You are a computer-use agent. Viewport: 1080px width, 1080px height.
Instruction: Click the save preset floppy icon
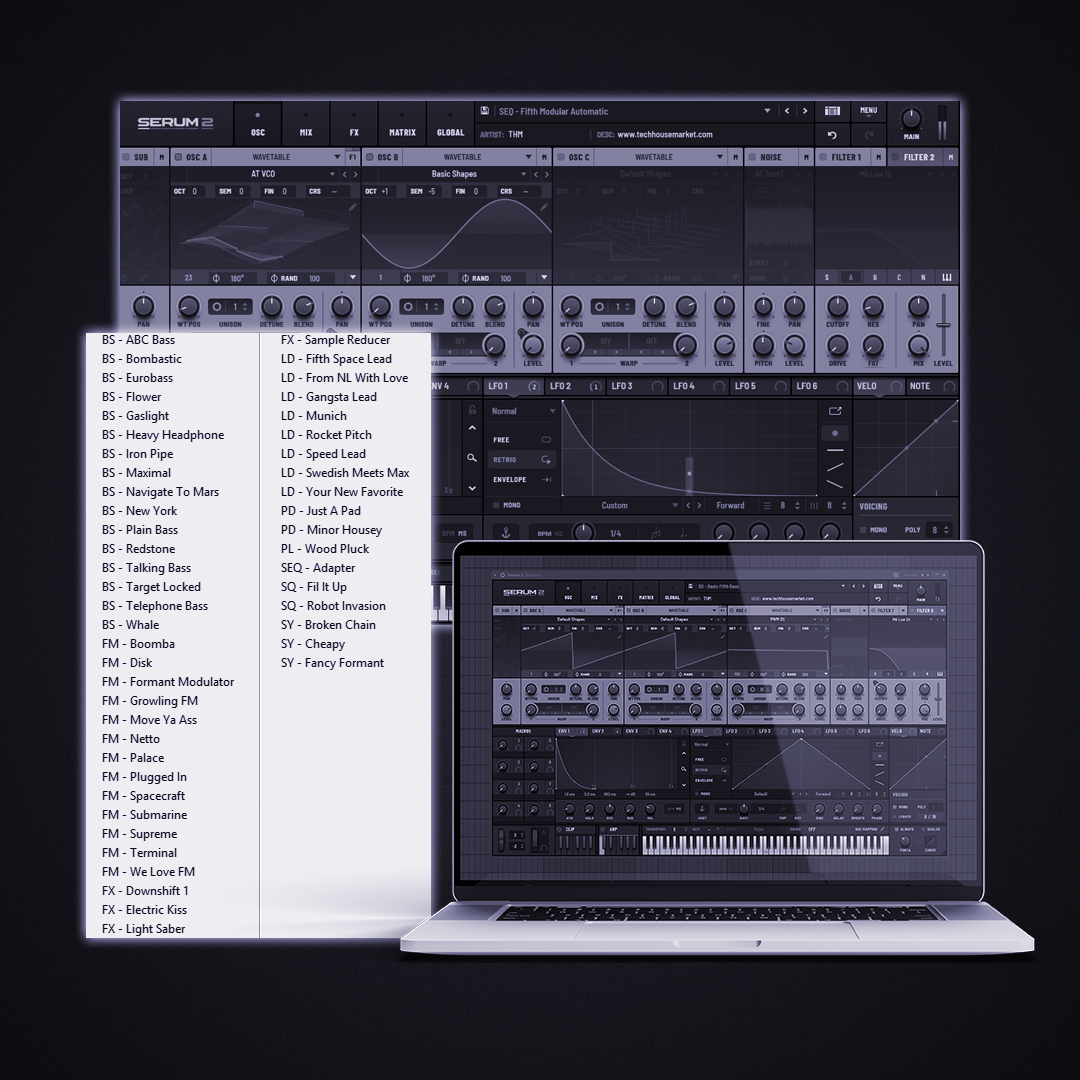point(485,111)
